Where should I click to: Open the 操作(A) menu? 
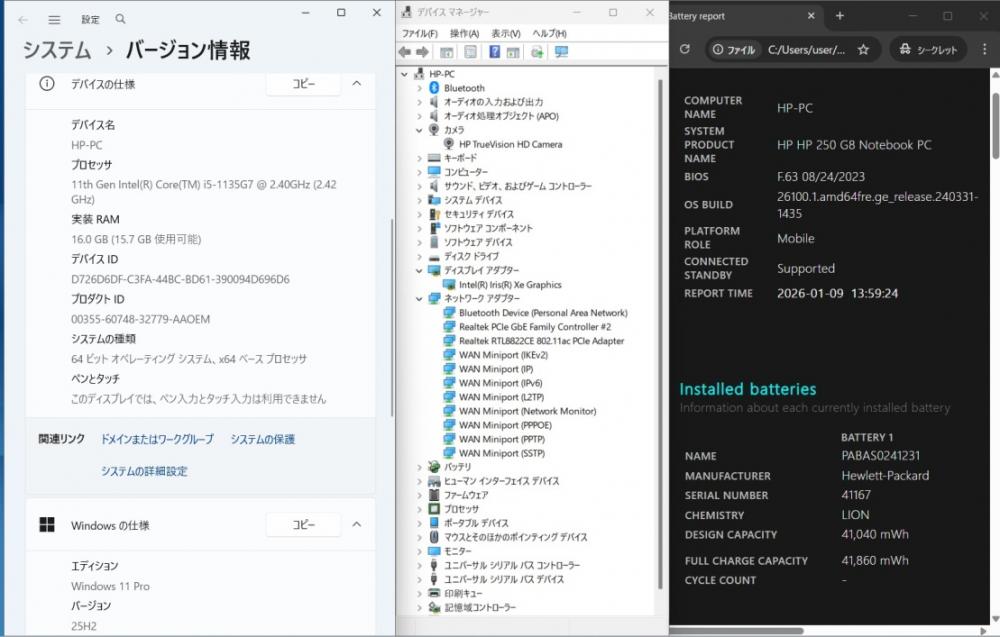(464, 33)
